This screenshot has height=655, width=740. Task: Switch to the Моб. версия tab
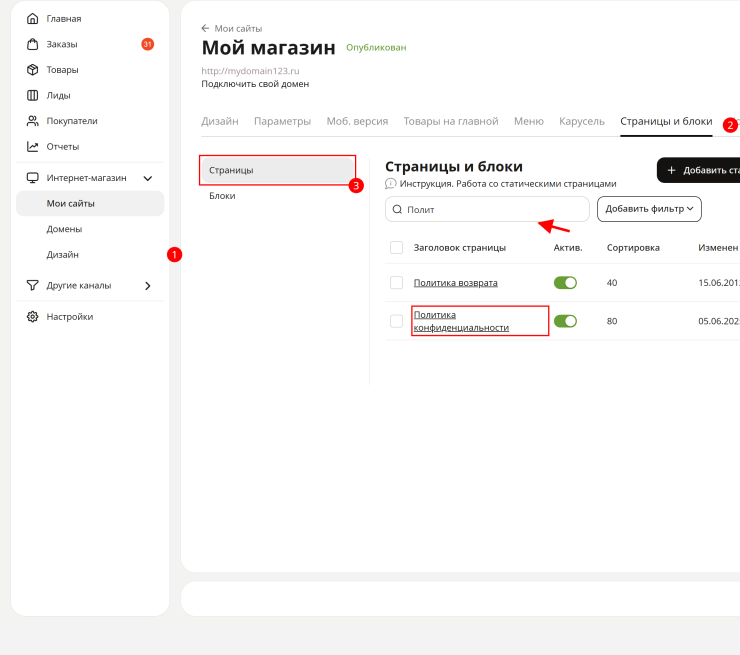coord(357,121)
